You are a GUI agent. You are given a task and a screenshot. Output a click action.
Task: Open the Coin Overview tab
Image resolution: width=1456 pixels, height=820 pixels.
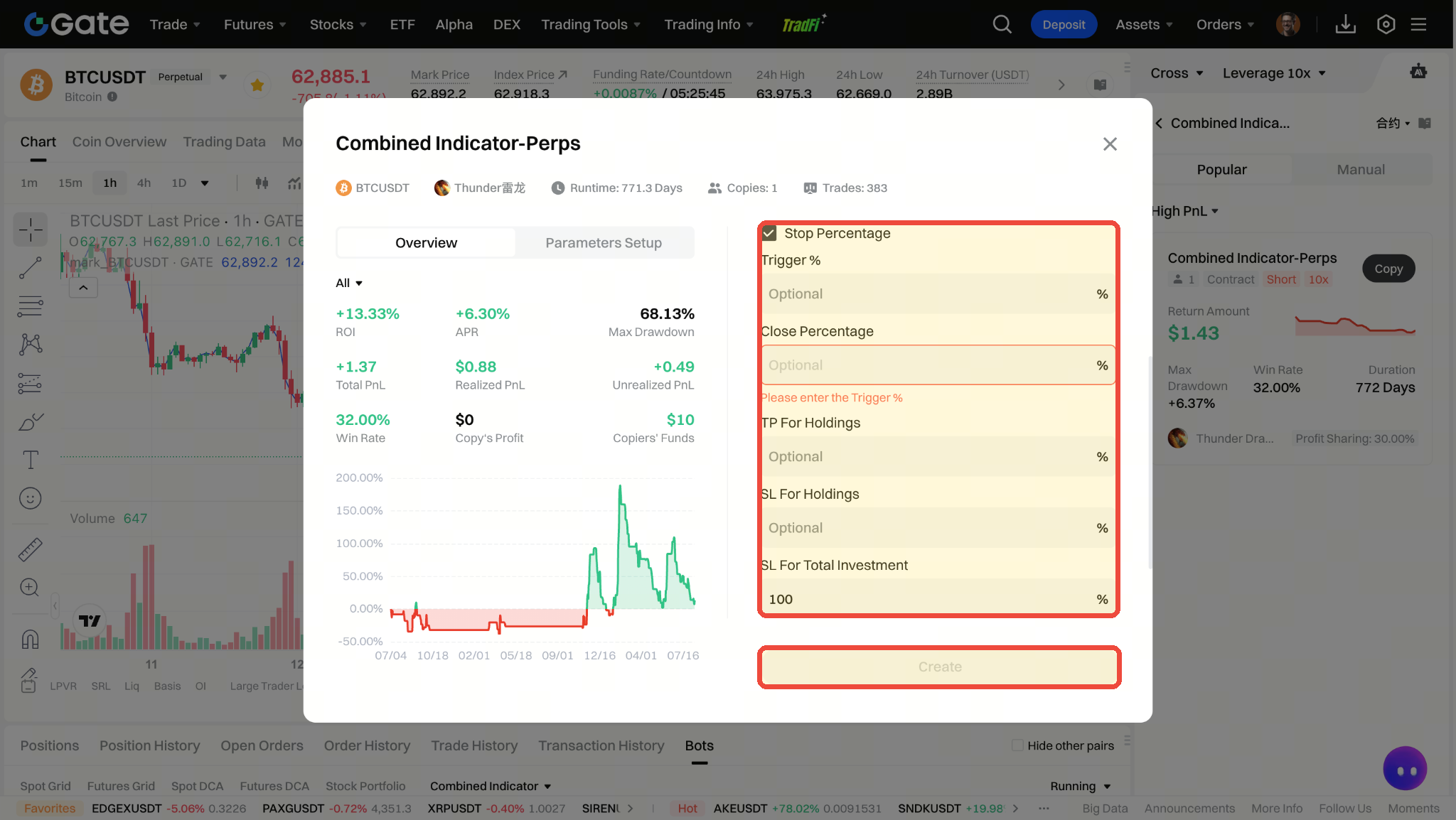[x=119, y=141]
